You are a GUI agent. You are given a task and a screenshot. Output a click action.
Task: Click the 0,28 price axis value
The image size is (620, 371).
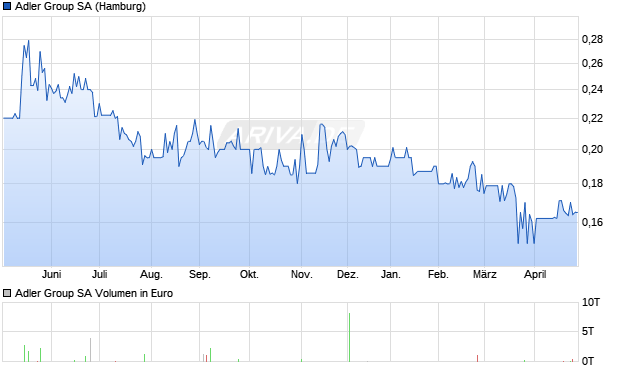[x=592, y=39]
